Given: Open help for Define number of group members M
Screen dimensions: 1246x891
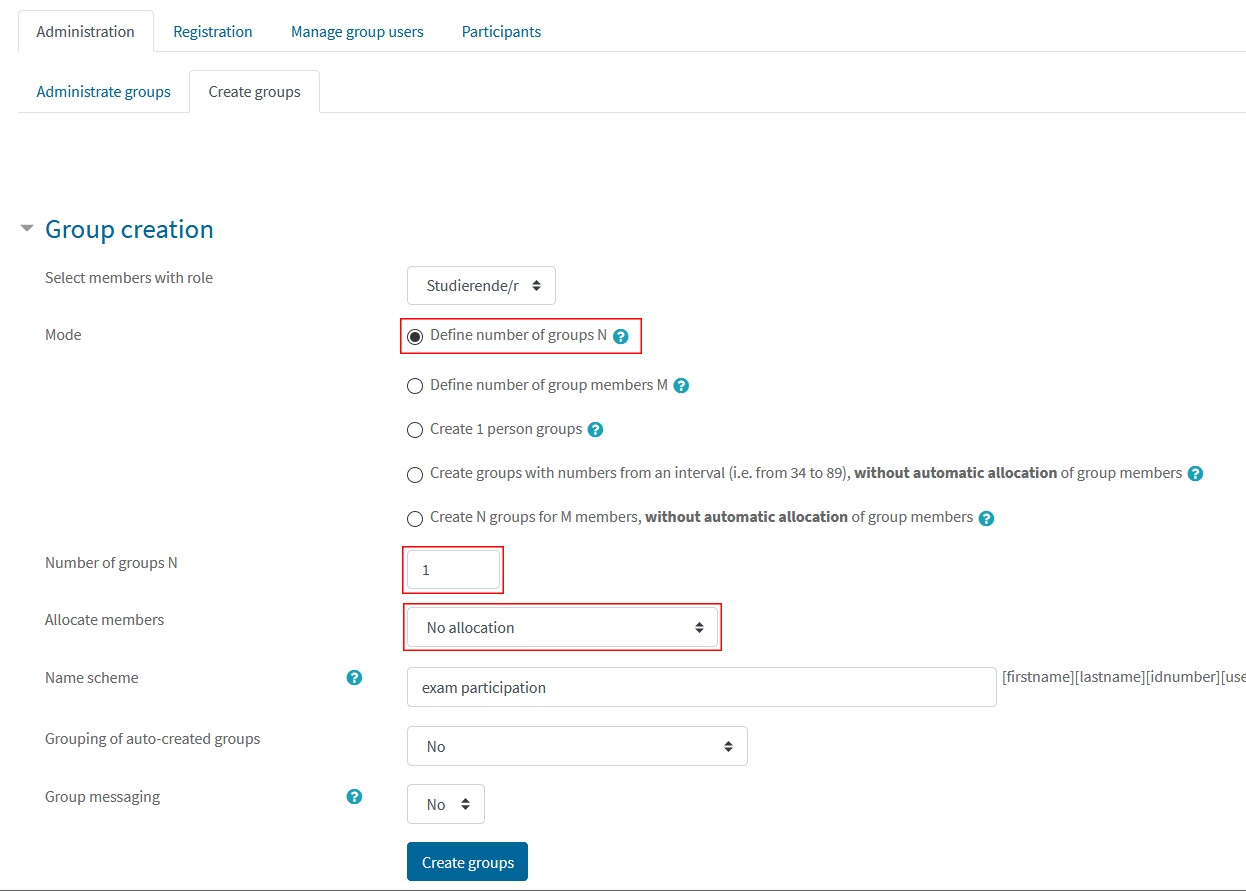Looking at the screenshot, I should pyautogui.click(x=681, y=385).
